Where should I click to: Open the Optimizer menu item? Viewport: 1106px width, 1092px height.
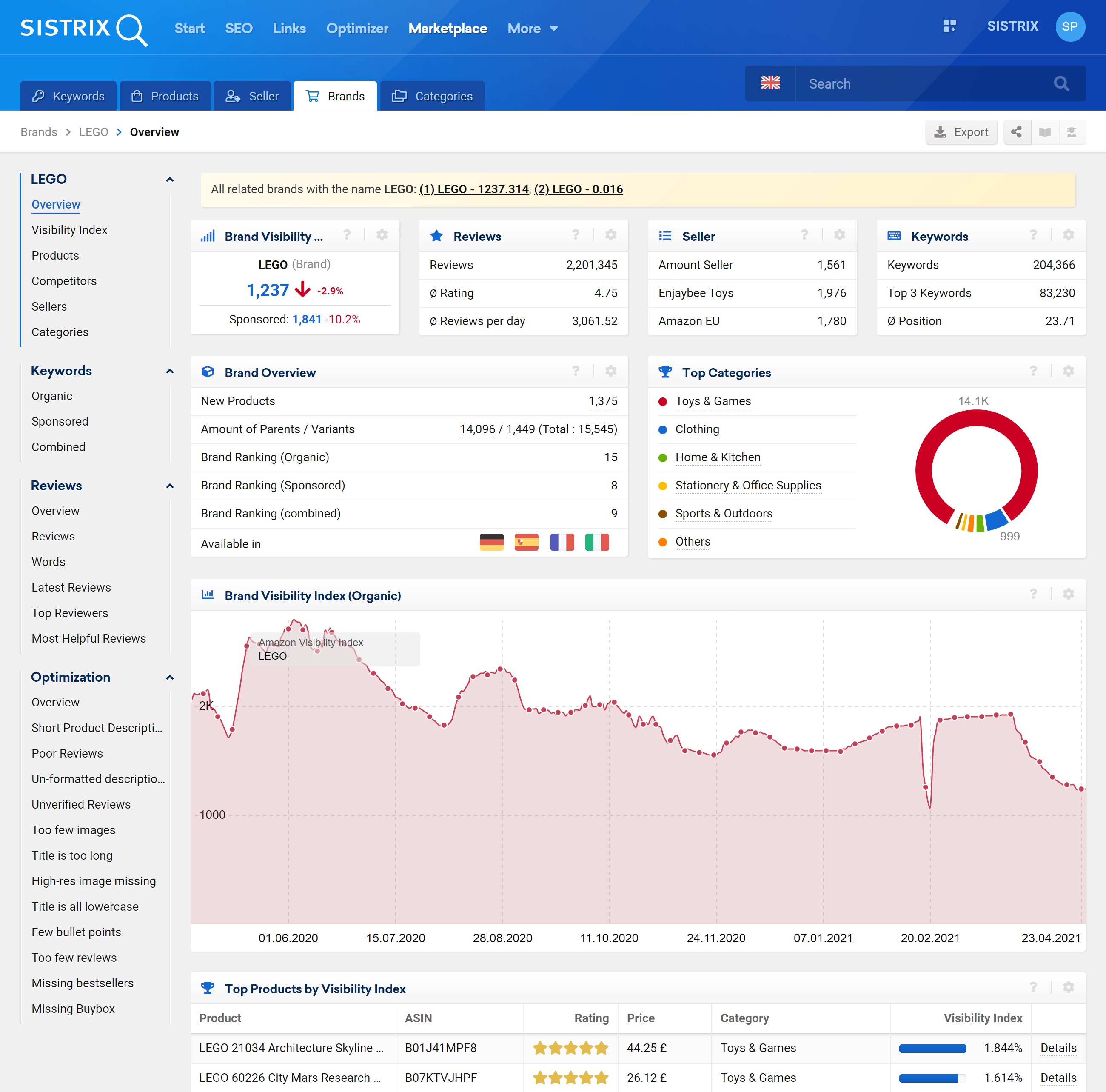[x=357, y=29]
